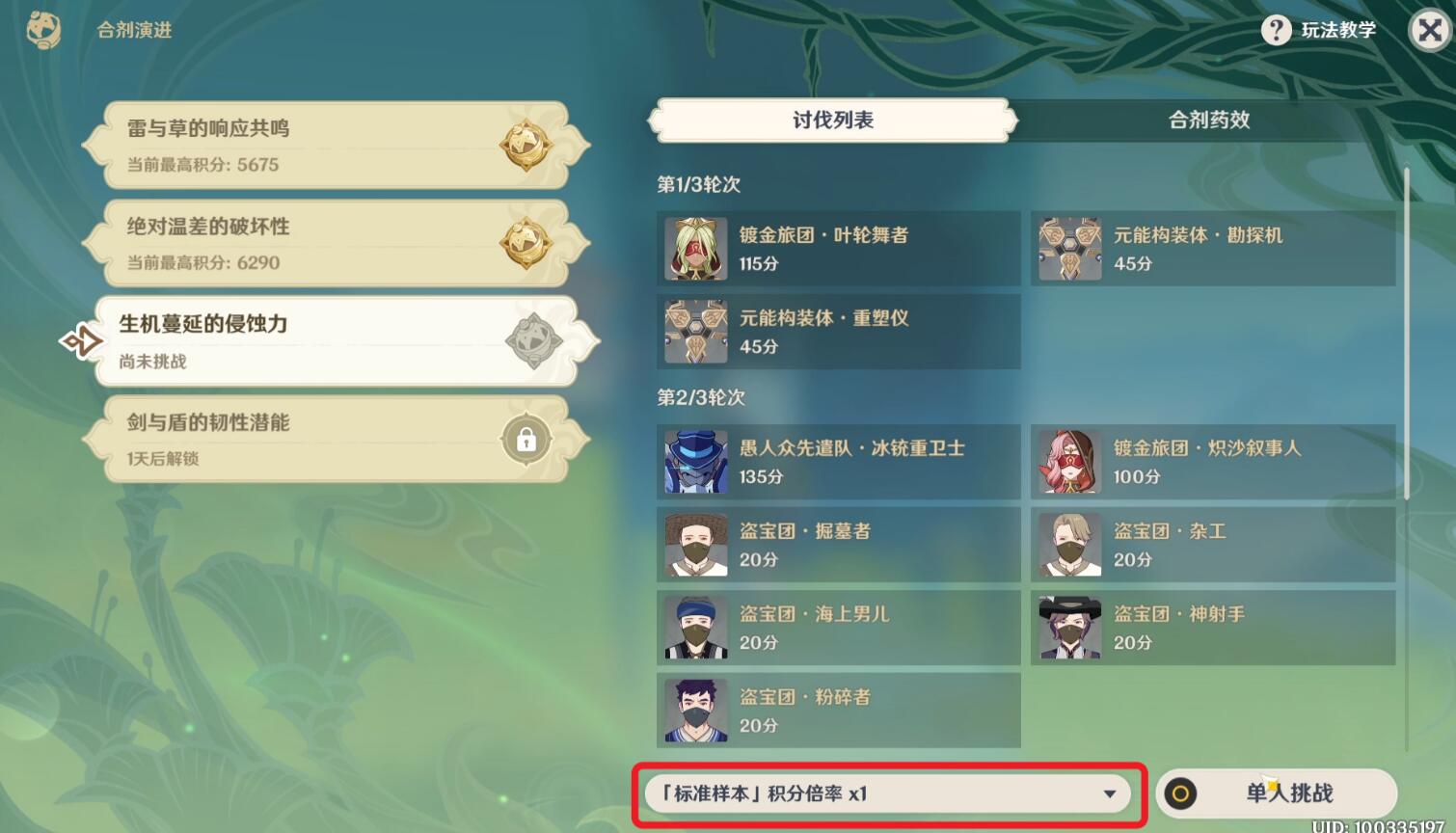This screenshot has height=833, width=1456.
Task: Click the 元能构装体·勘探机 enemy icon
Action: (x=1069, y=249)
